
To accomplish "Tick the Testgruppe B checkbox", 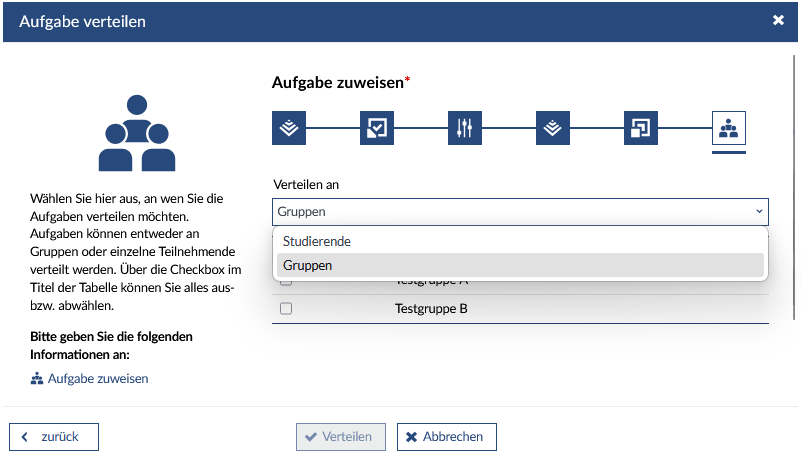I will pyautogui.click(x=286, y=309).
